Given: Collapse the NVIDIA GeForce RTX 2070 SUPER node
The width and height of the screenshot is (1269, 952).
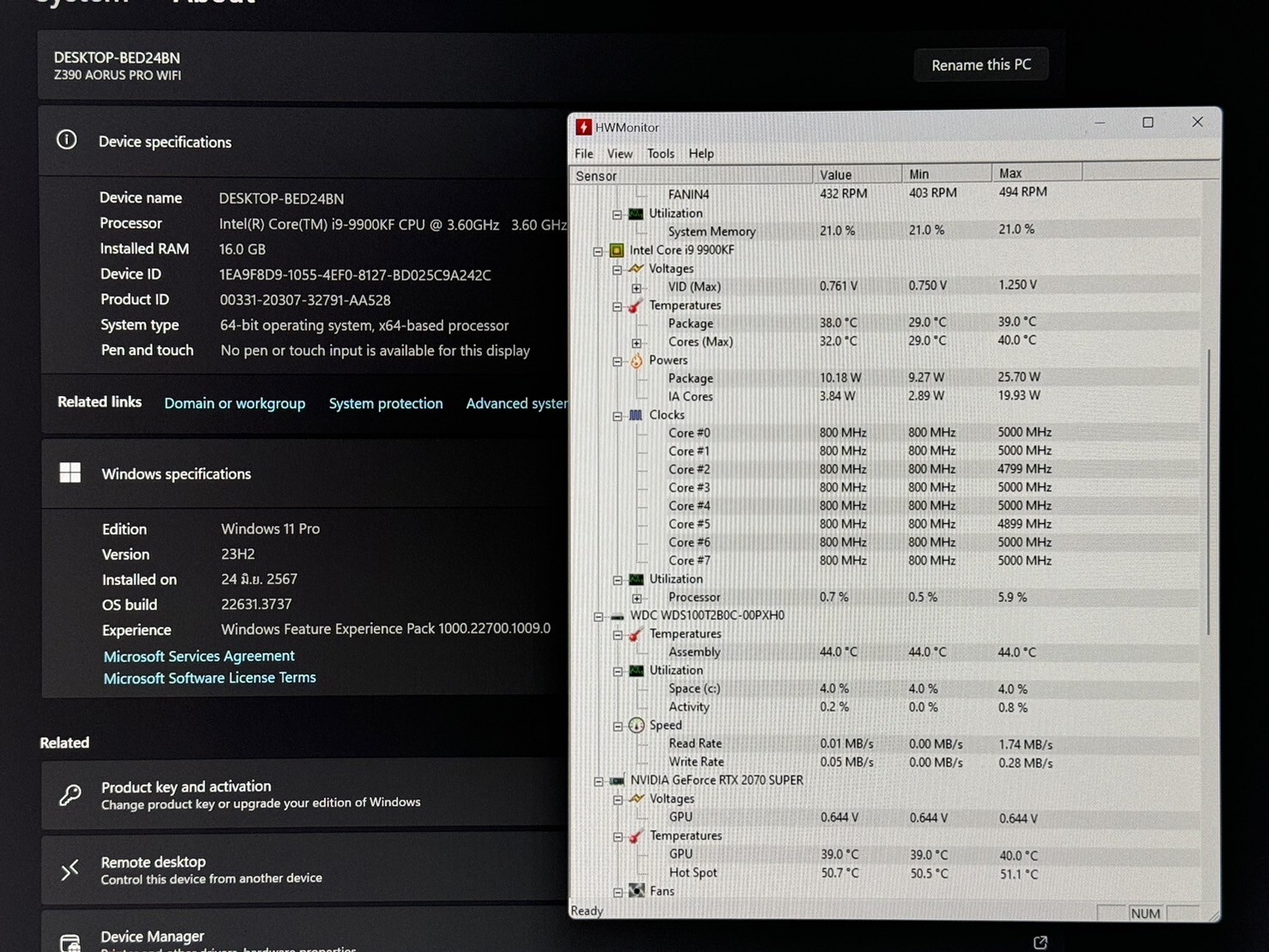Looking at the screenshot, I should (598, 781).
